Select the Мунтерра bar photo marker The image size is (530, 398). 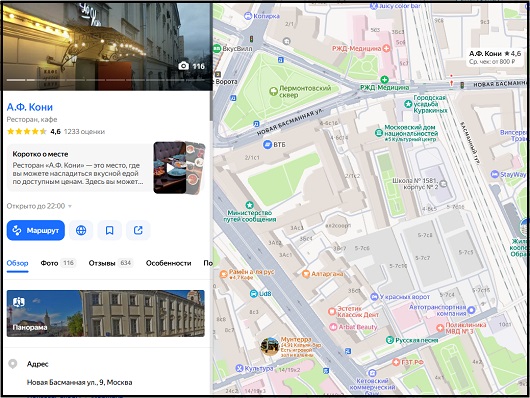(x=269, y=347)
